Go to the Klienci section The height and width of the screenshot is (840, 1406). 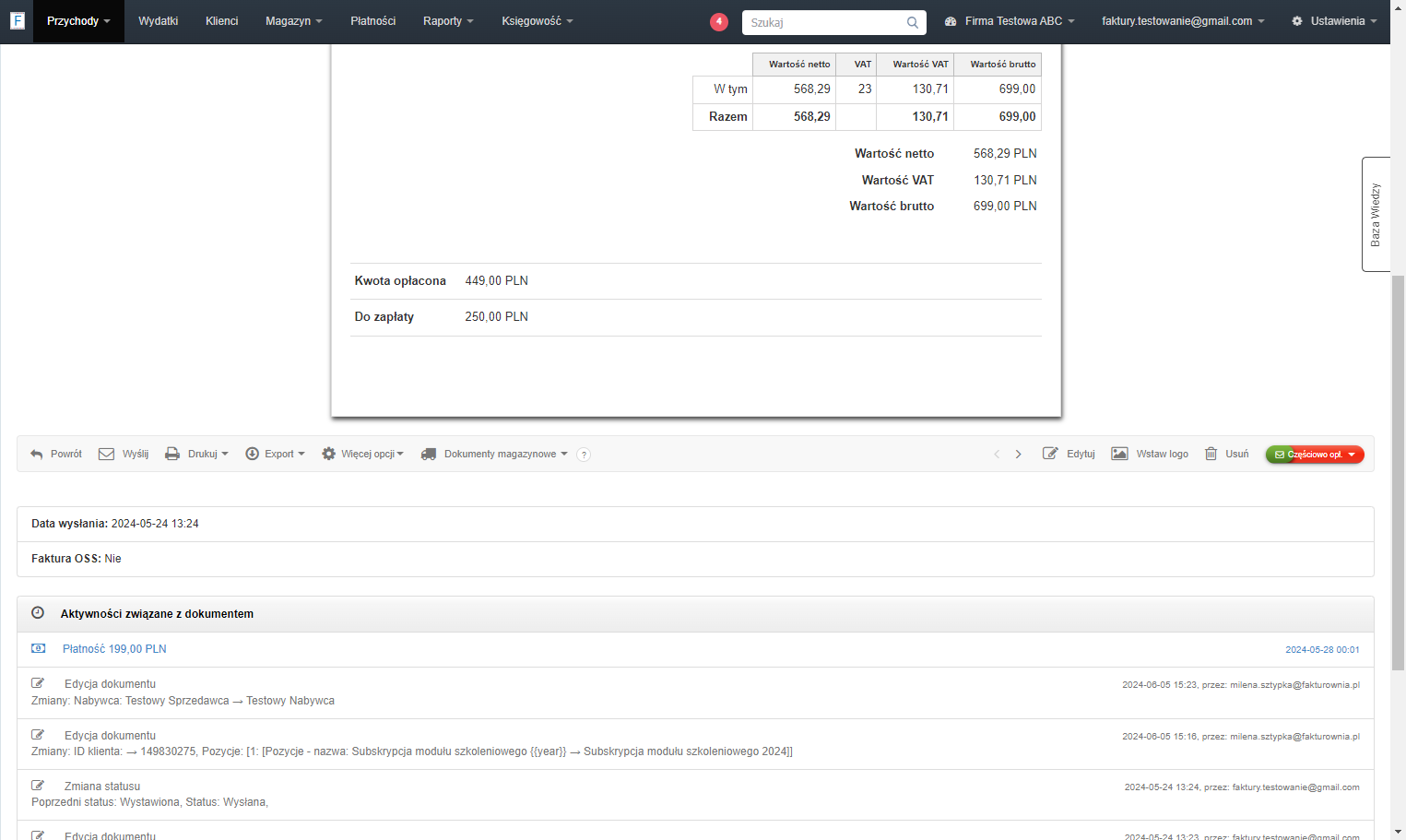pyautogui.click(x=221, y=21)
